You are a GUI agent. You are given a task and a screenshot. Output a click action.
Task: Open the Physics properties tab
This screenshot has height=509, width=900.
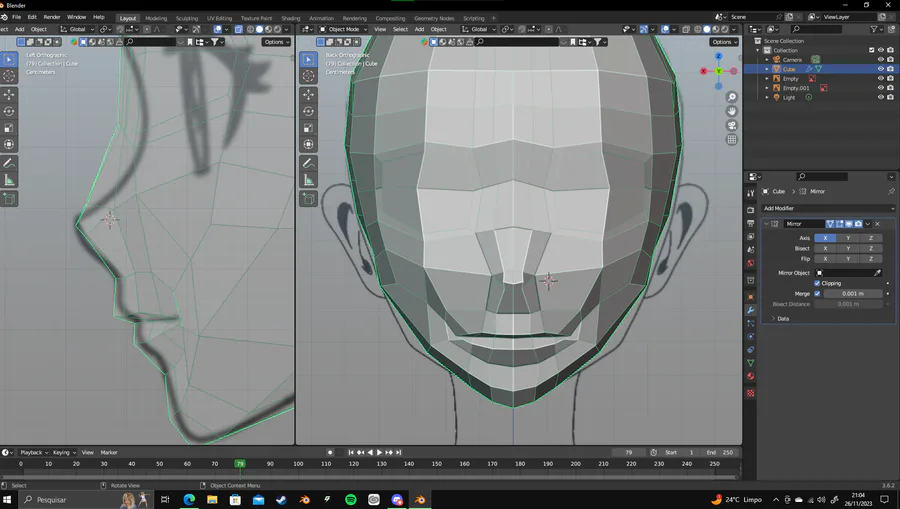(x=750, y=337)
